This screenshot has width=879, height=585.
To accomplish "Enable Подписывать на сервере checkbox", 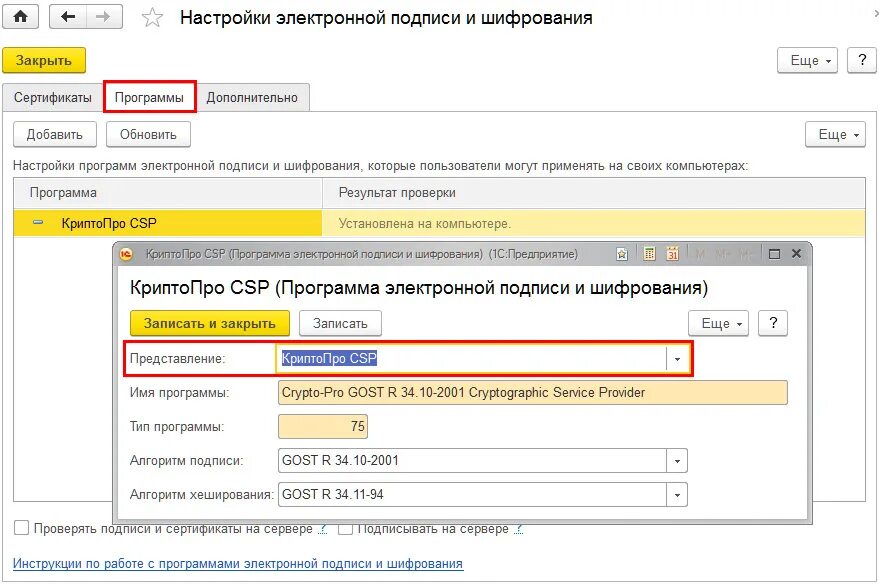I will (345, 530).
